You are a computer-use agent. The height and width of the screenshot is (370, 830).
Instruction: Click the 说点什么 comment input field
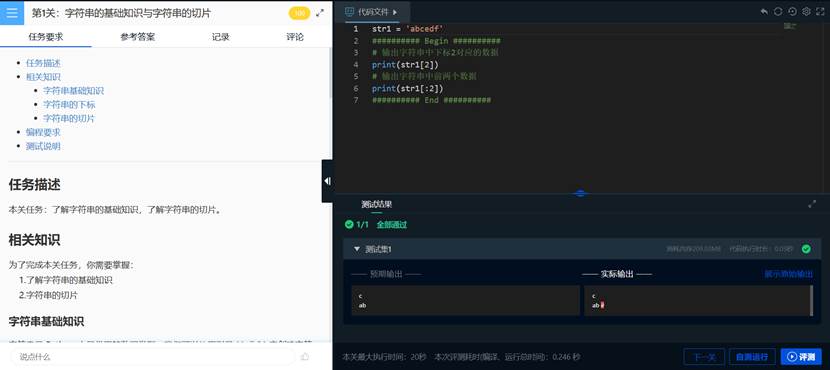click(152, 357)
